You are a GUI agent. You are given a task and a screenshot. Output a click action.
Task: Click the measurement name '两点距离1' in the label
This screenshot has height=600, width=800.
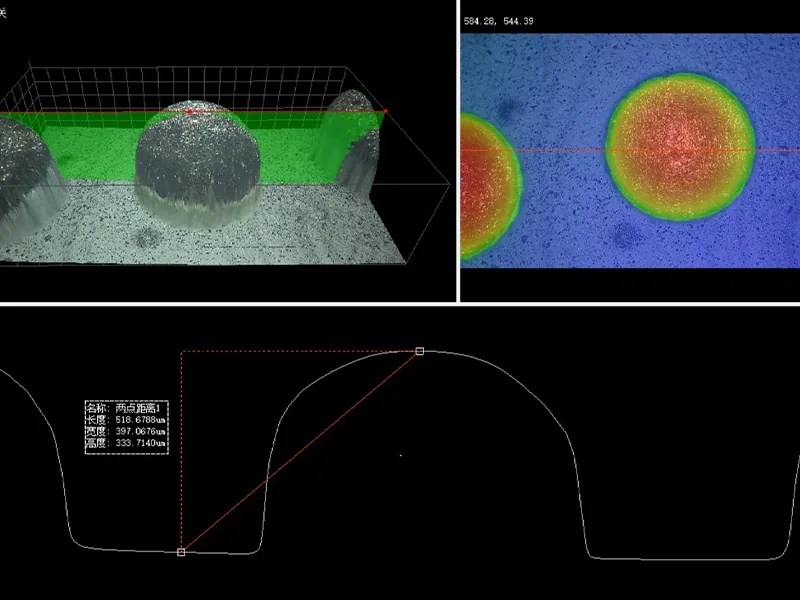tap(138, 408)
